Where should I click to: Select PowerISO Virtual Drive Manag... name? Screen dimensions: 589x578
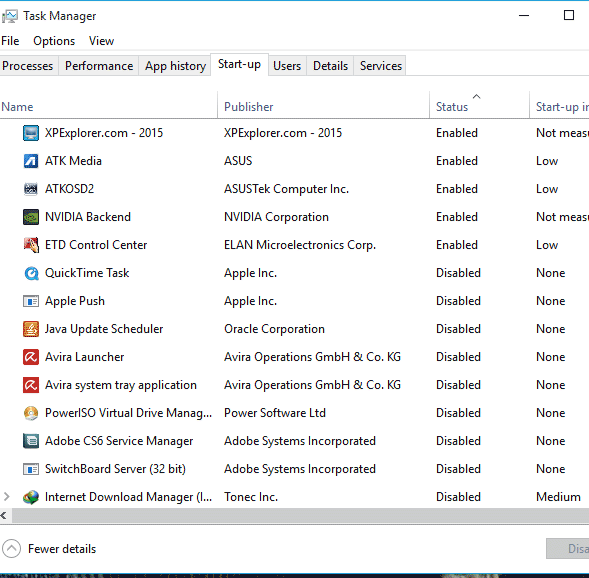(x=128, y=413)
